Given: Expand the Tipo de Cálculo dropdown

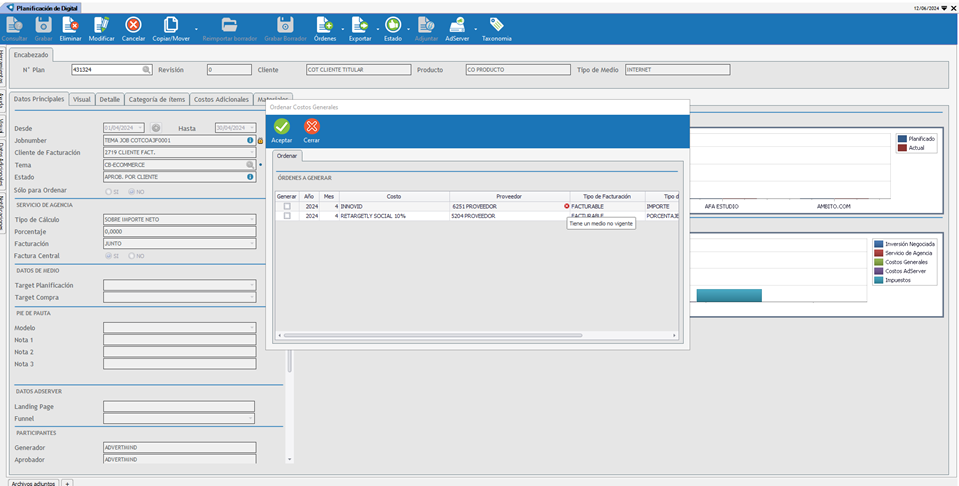Looking at the screenshot, I should click(251, 219).
